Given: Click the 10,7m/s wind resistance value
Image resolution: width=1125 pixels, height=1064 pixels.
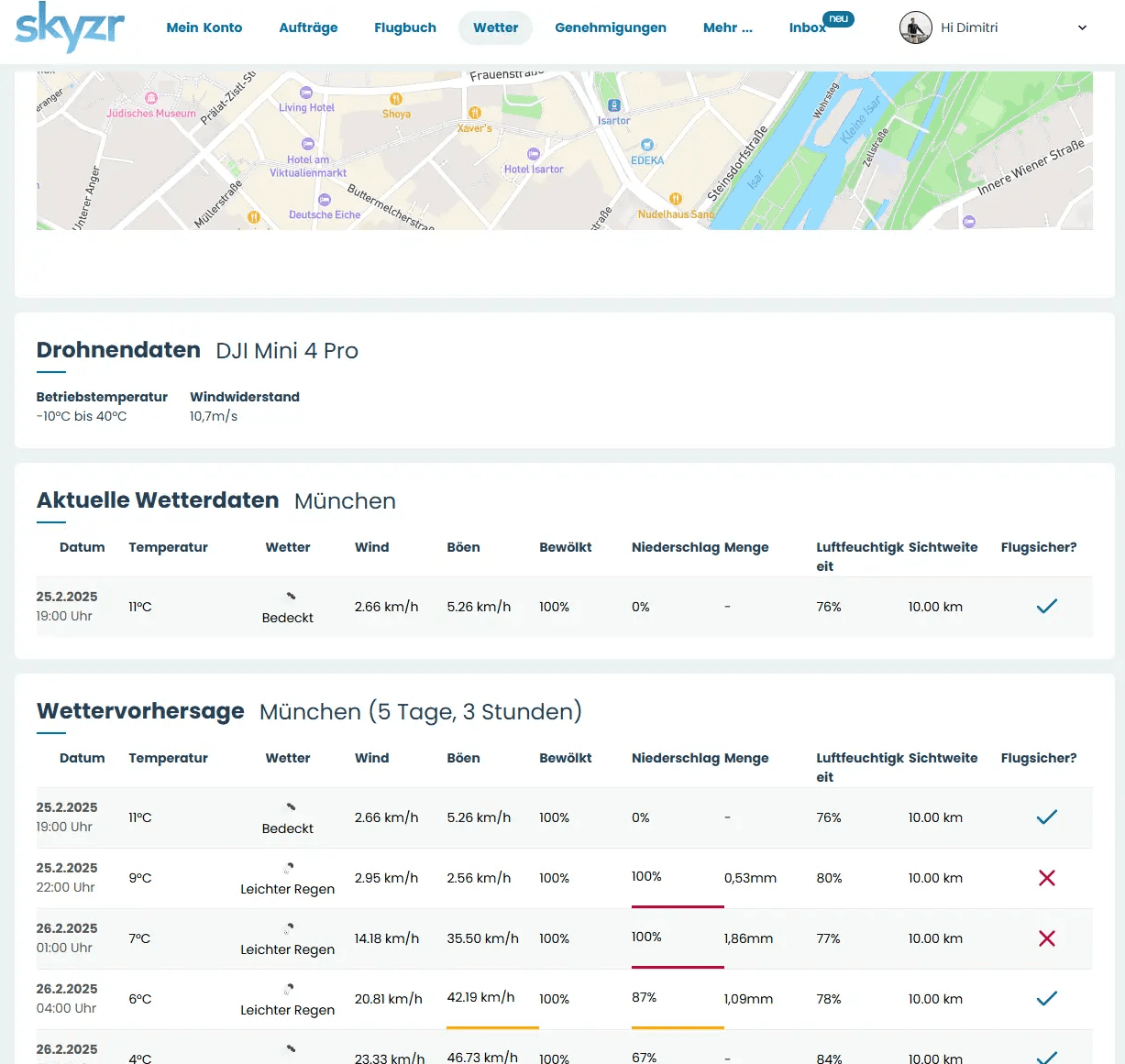Looking at the screenshot, I should tap(214, 416).
